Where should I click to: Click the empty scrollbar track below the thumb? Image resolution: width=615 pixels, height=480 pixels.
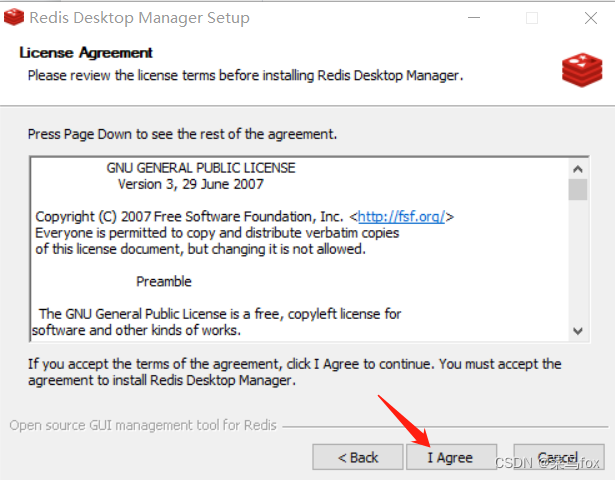[577, 261]
